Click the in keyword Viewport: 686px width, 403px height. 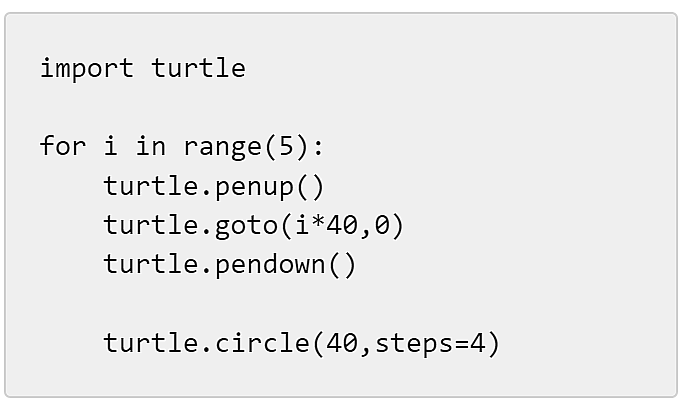(x=151, y=145)
